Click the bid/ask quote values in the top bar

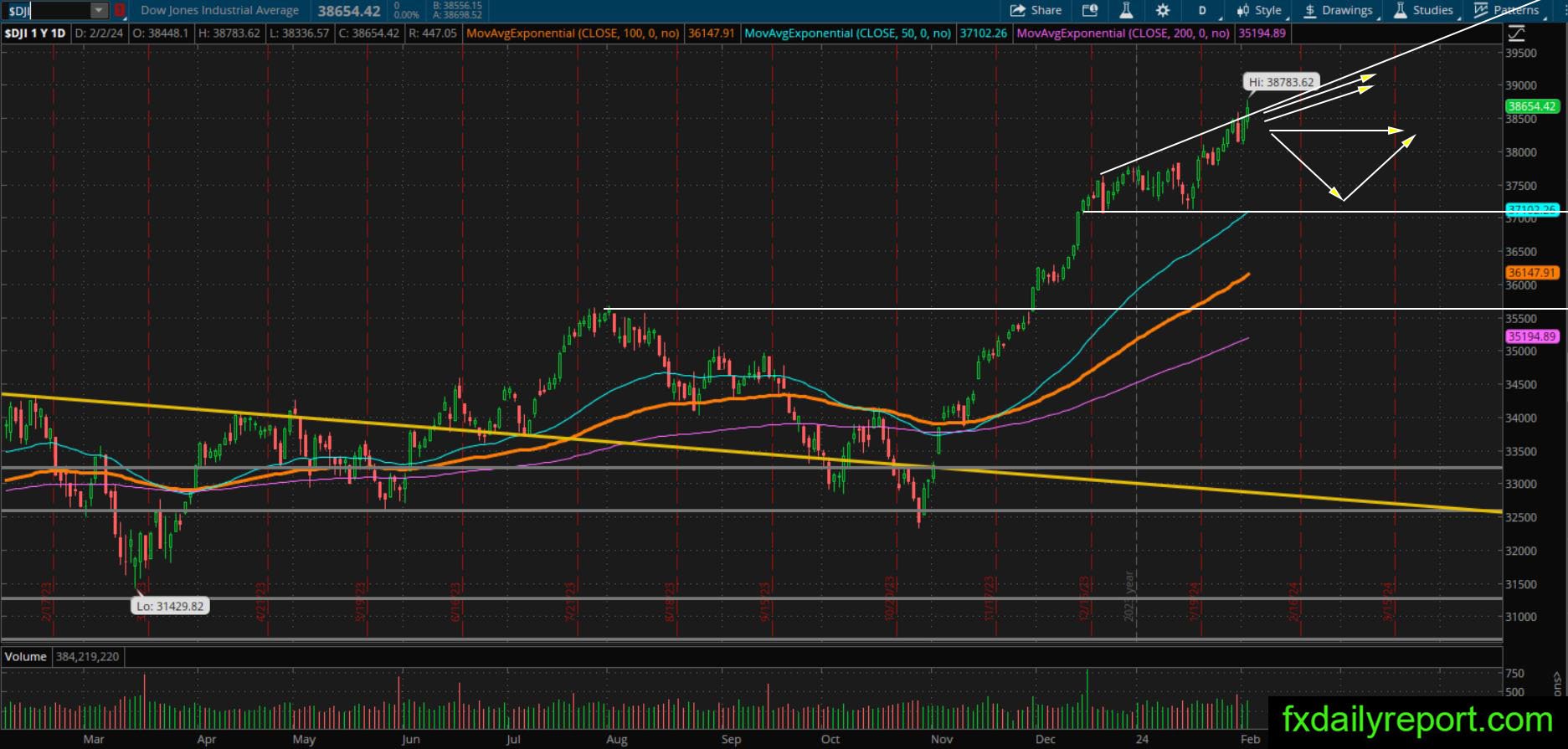point(457,11)
